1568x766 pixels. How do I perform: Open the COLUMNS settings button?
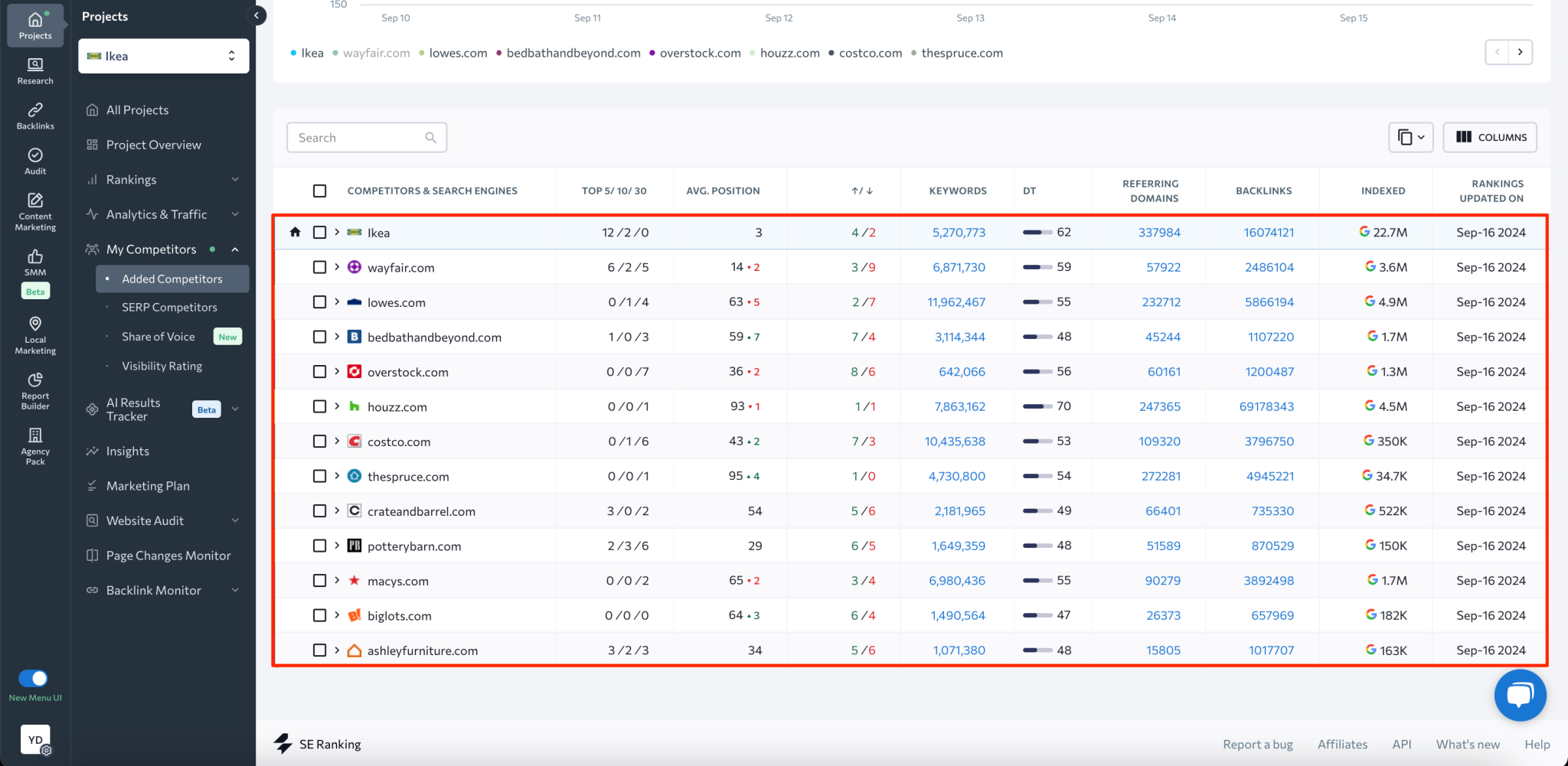pyautogui.click(x=1489, y=137)
